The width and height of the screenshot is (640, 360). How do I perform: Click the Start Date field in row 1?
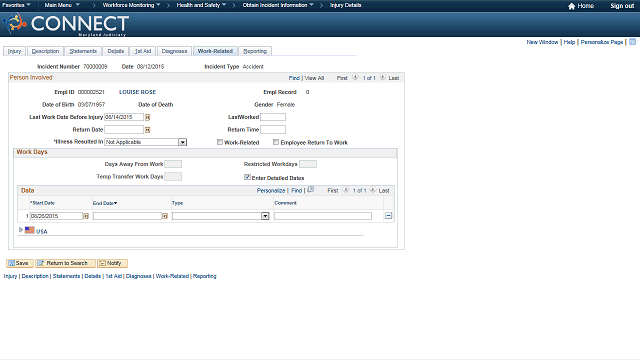(56, 216)
